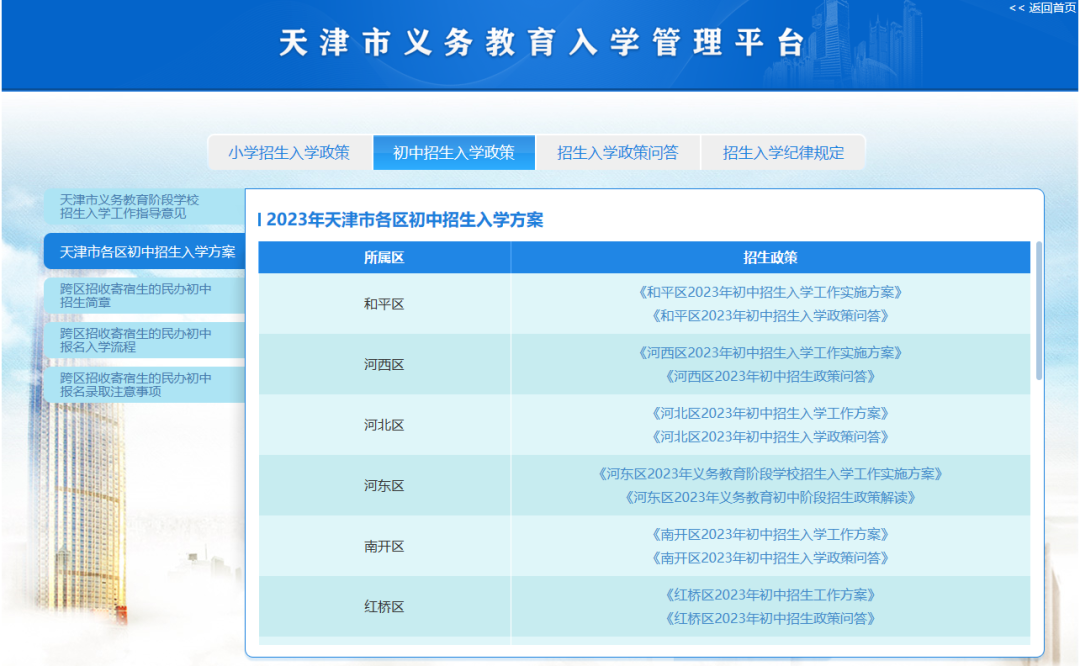Click the 天津市义务教育入学管理平台 title banner
The width and height of the screenshot is (1080, 666).
pyautogui.click(x=543, y=43)
